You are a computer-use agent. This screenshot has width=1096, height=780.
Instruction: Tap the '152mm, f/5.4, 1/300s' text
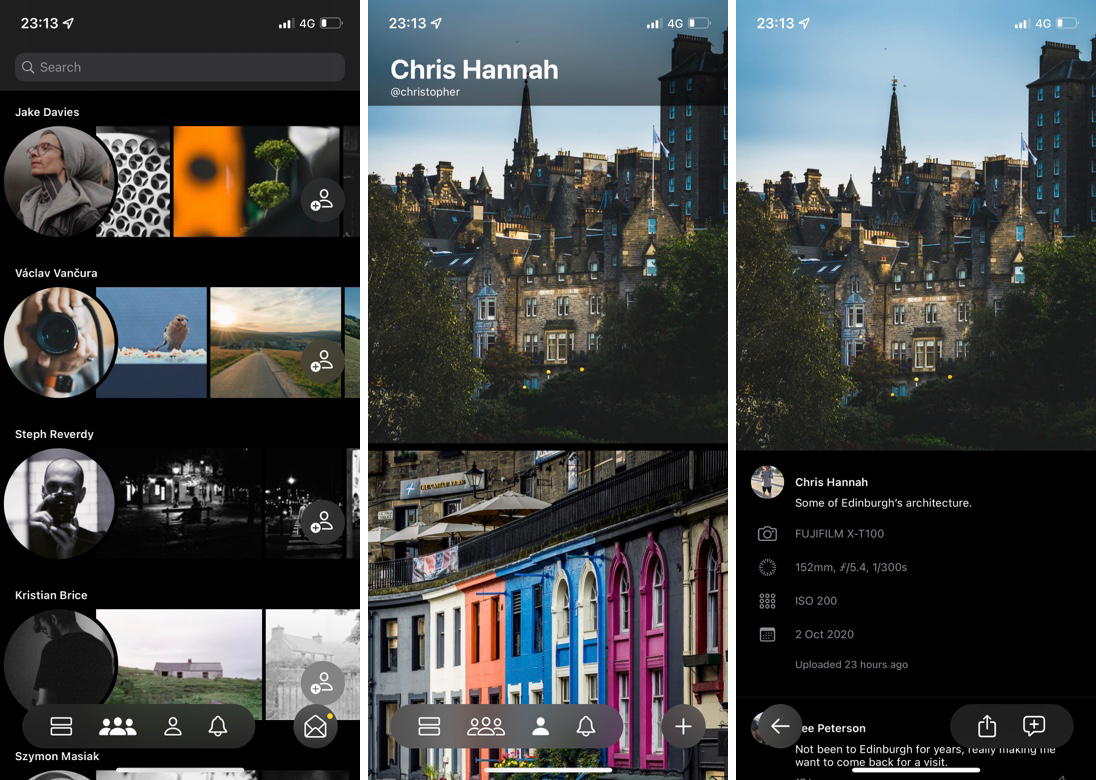tap(851, 567)
